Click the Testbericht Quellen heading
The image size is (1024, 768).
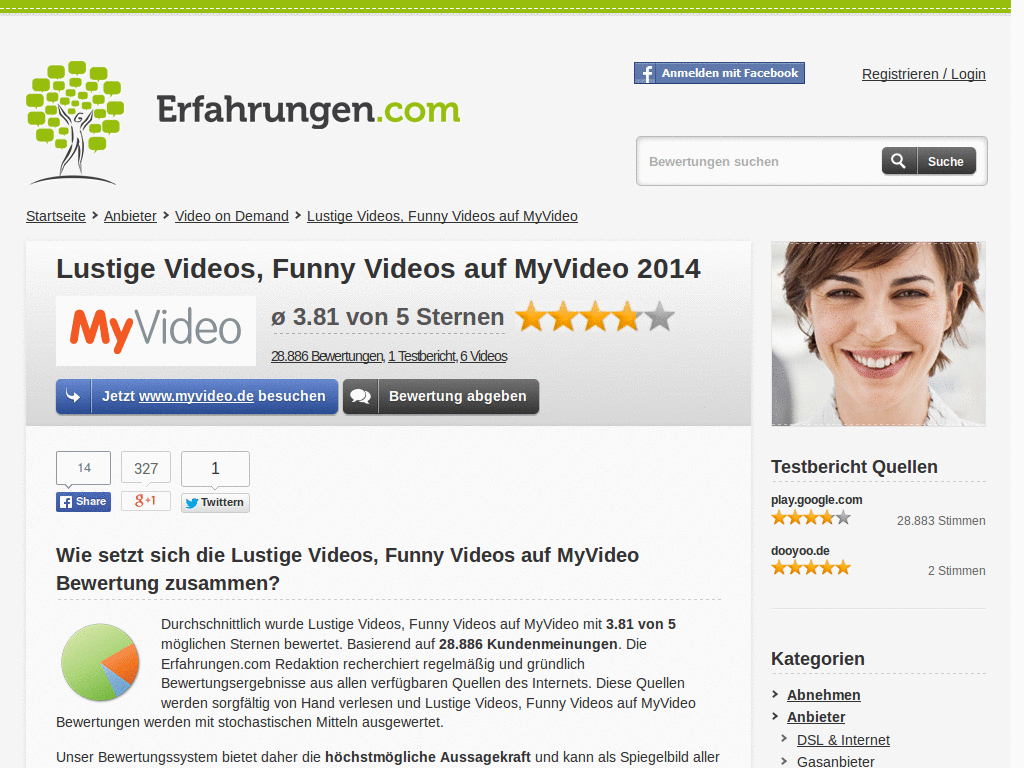(x=854, y=467)
